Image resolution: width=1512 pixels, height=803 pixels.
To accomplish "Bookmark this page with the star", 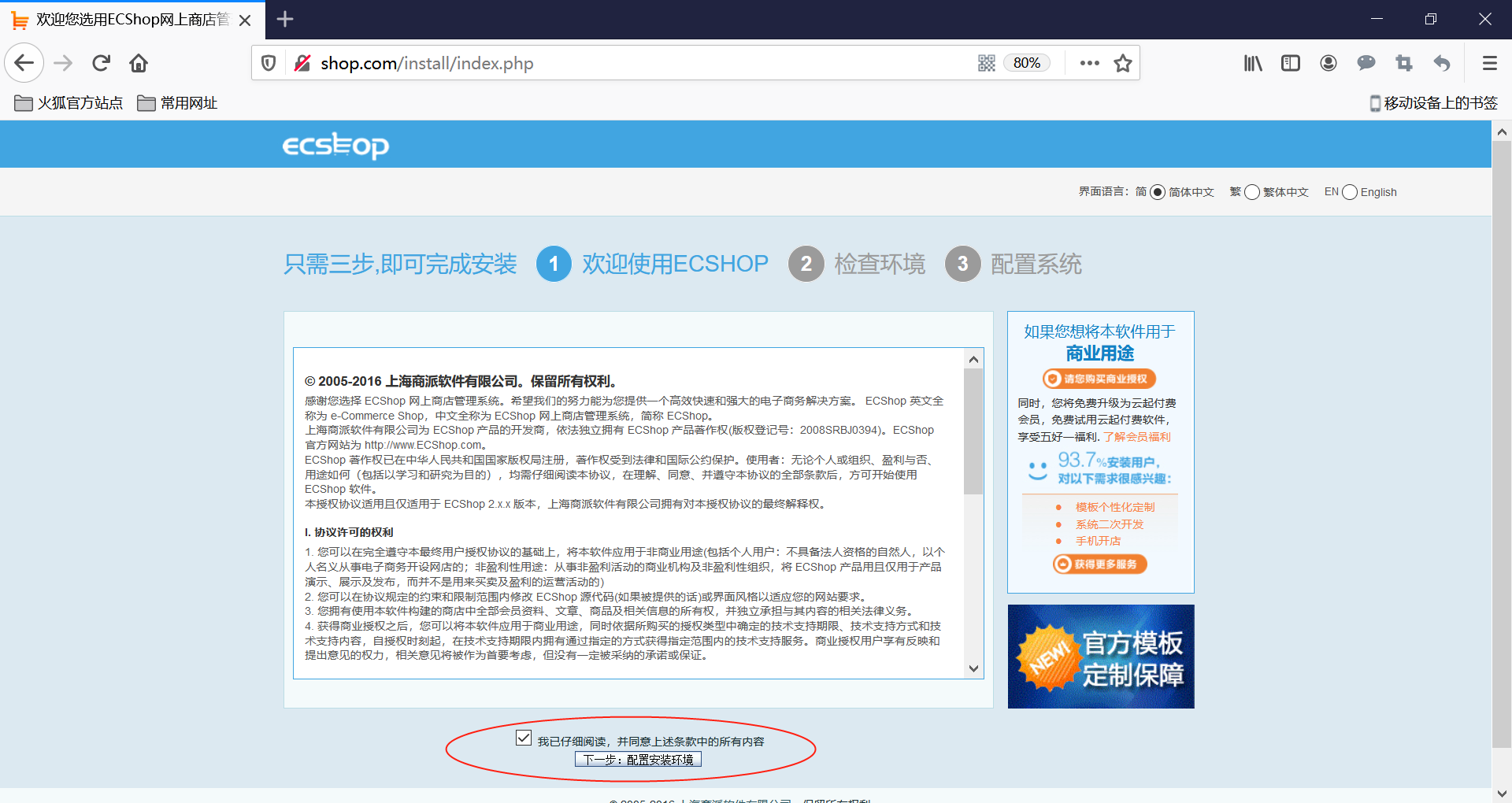I will [x=1123, y=63].
